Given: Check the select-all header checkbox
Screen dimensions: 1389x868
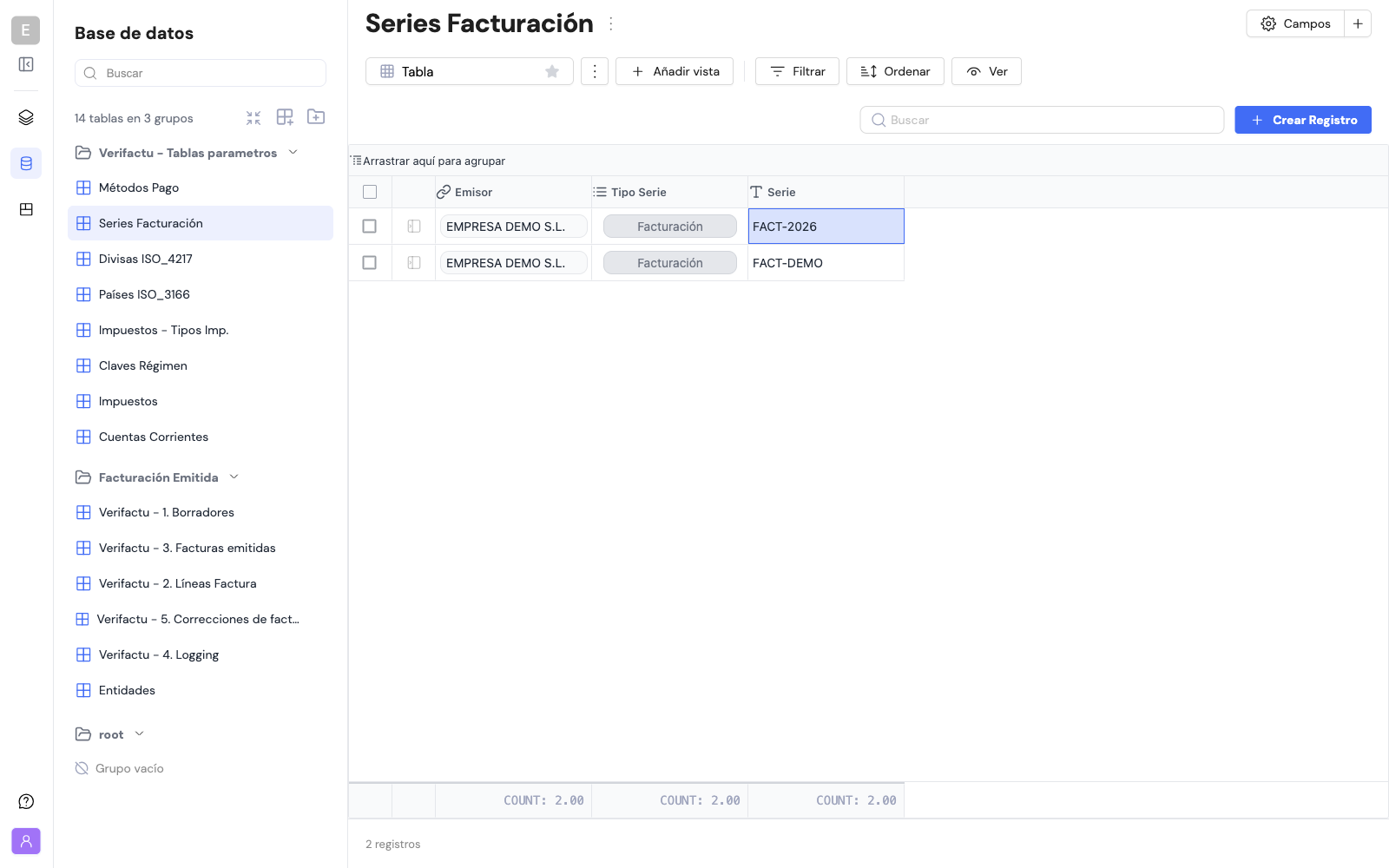Looking at the screenshot, I should pyautogui.click(x=370, y=192).
